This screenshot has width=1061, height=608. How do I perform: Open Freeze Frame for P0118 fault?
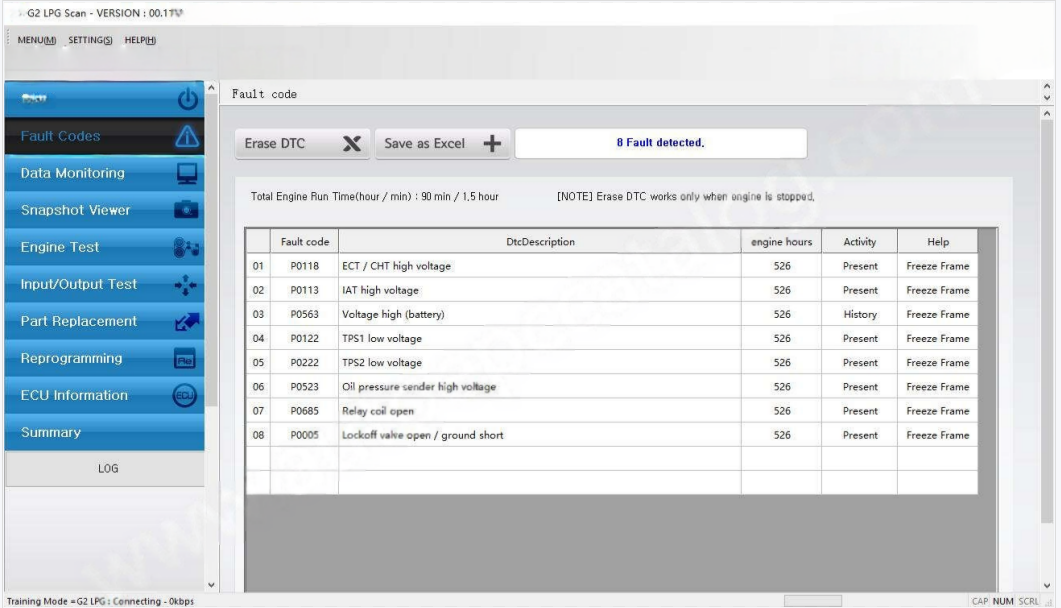[x=937, y=266]
